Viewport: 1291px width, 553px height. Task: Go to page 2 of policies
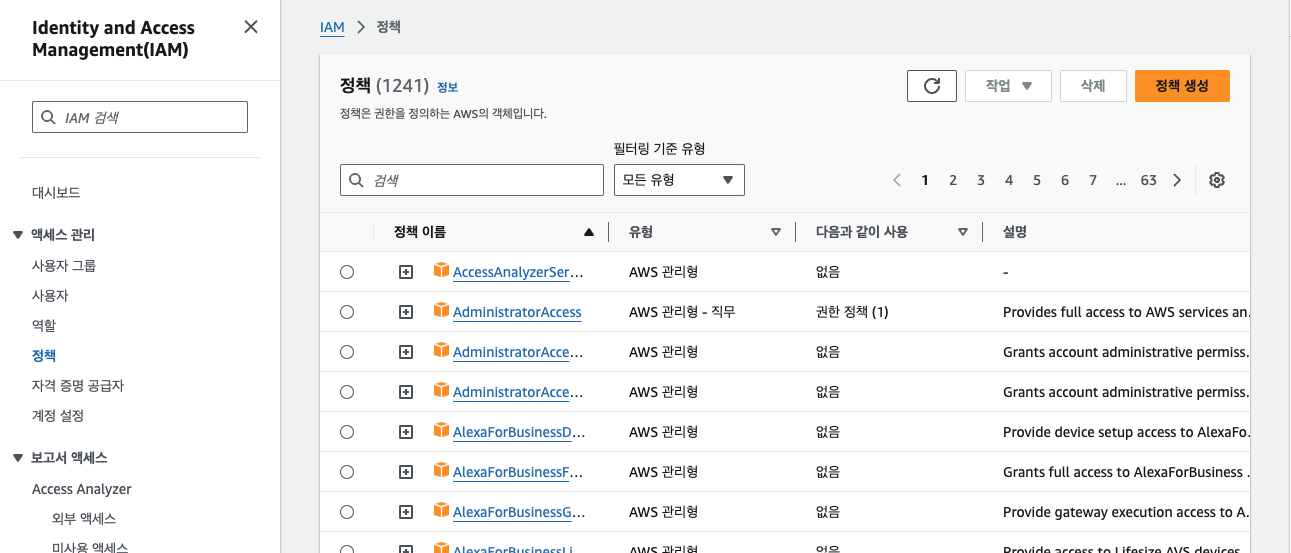[953, 180]
